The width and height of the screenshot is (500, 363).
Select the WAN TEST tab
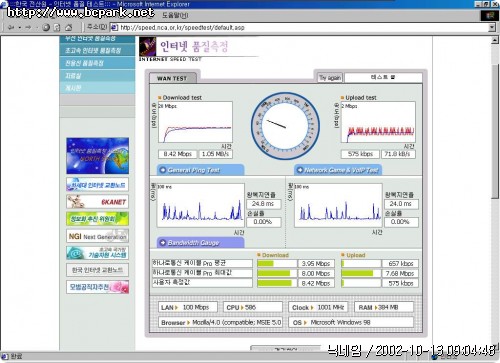tap(172, 78)
